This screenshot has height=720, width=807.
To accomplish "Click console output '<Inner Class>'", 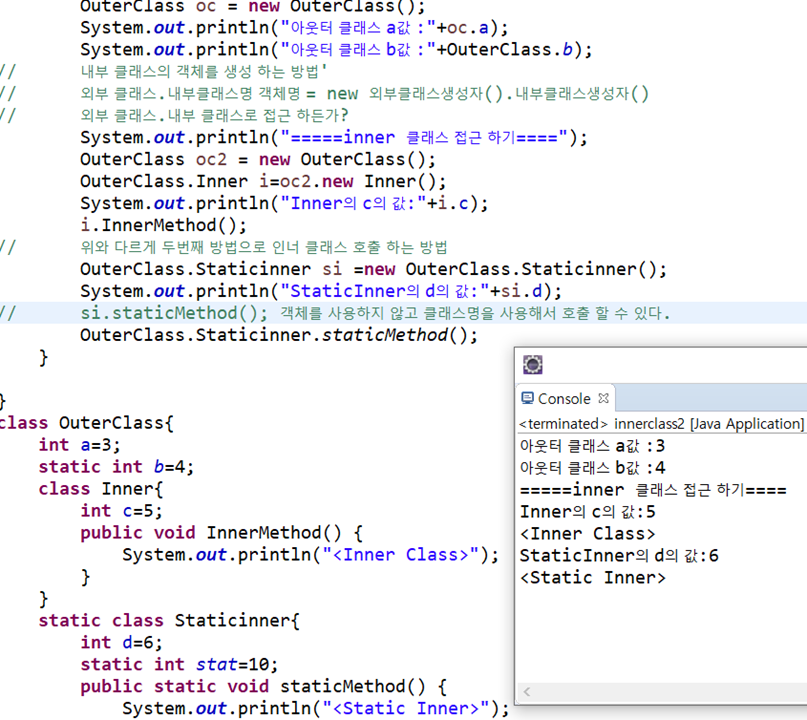I will [x=587, y=534].
